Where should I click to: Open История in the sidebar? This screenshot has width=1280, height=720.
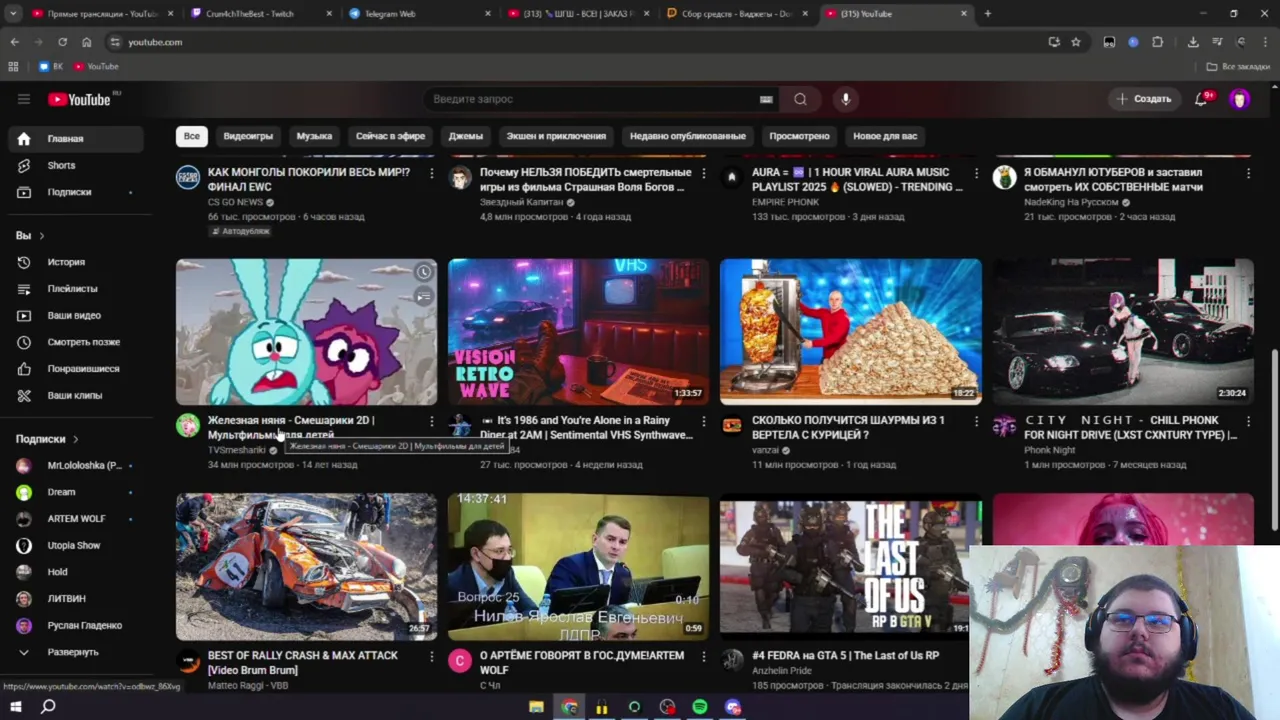[76, 262]
